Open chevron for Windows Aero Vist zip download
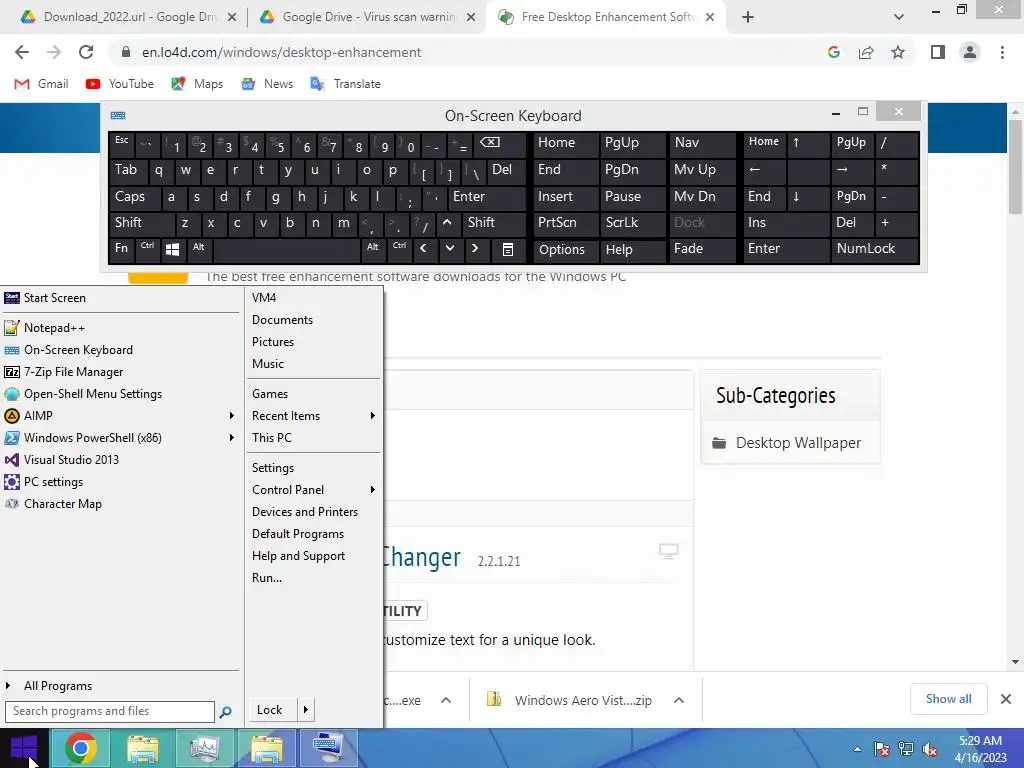Screen dimensions: 1024x768 [679, 700]
